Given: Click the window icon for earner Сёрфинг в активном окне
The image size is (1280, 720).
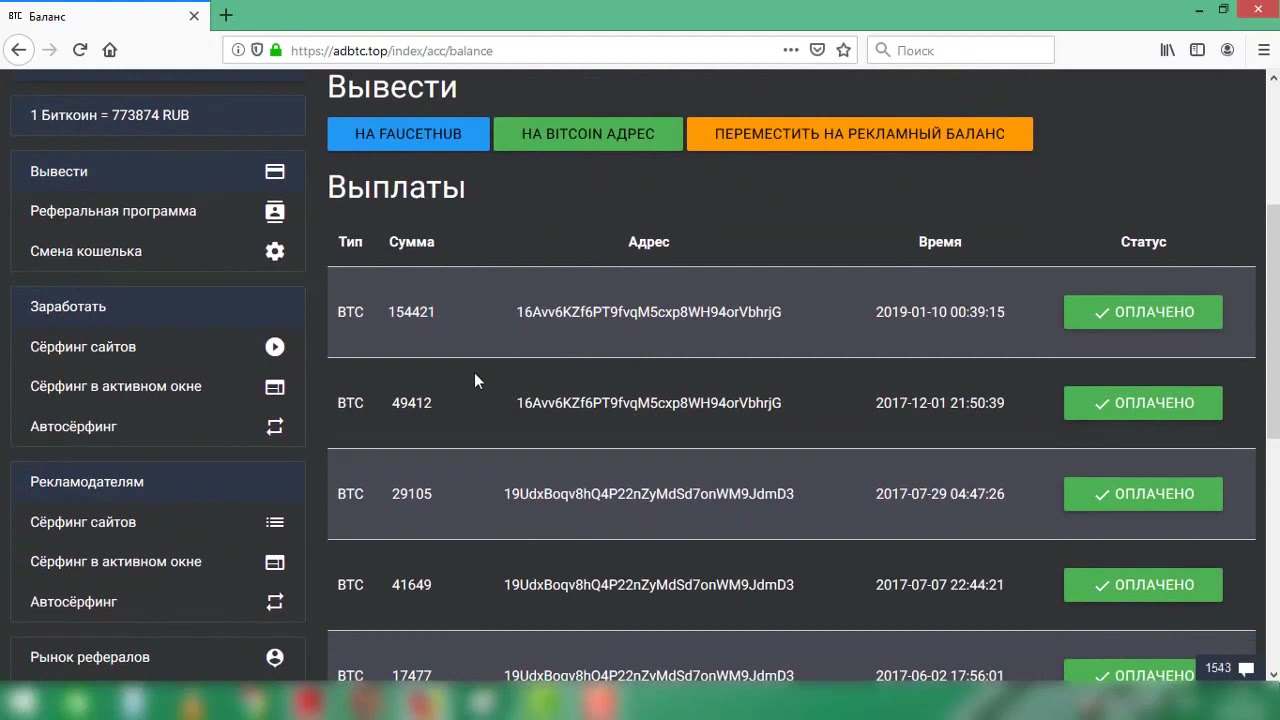Looking at the screenshot, I should 275,387.
